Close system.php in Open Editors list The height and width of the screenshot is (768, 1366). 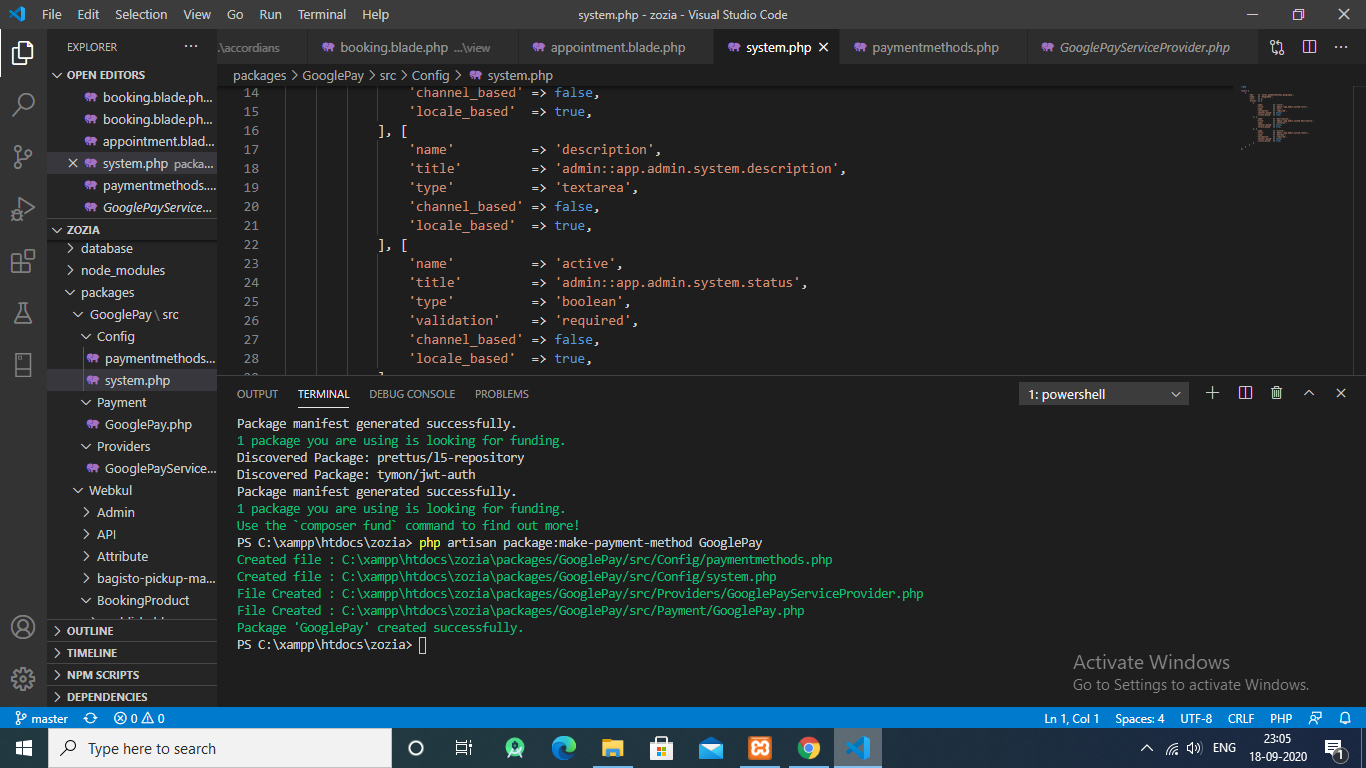tap(72, 163)
